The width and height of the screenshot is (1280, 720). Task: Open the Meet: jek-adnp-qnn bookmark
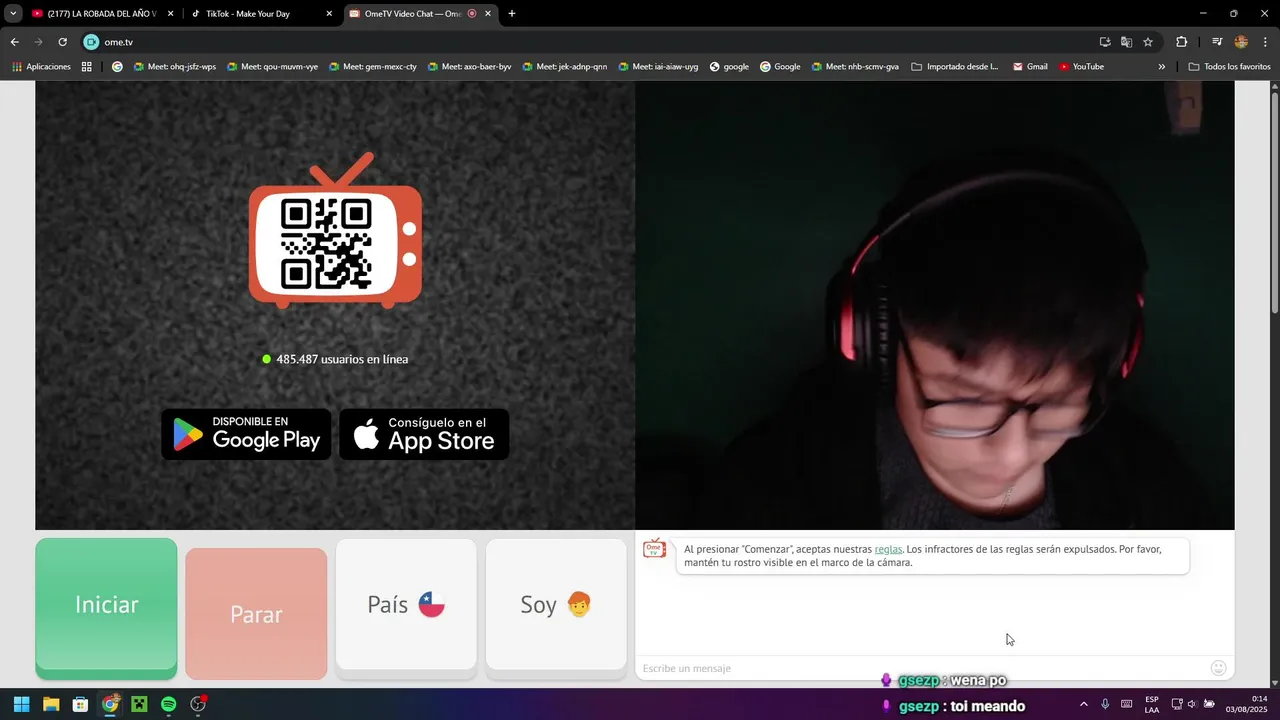tap(564, 67)
